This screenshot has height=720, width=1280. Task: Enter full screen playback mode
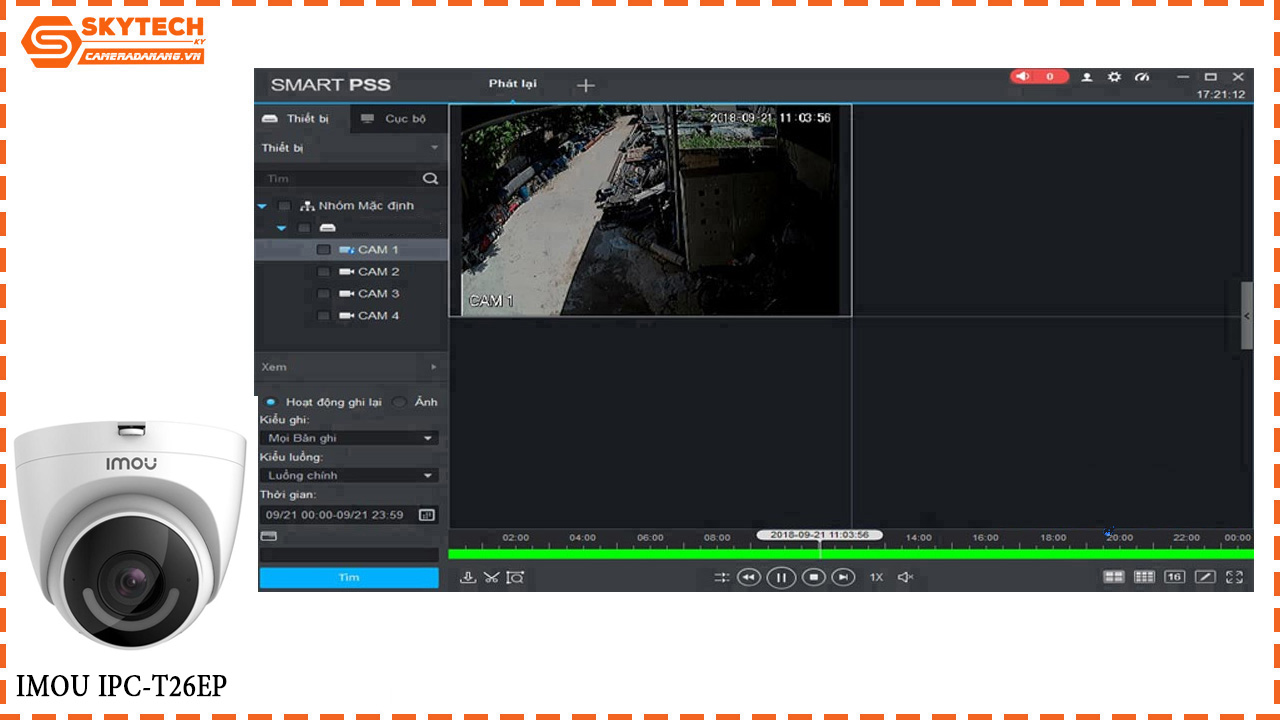1236,578
